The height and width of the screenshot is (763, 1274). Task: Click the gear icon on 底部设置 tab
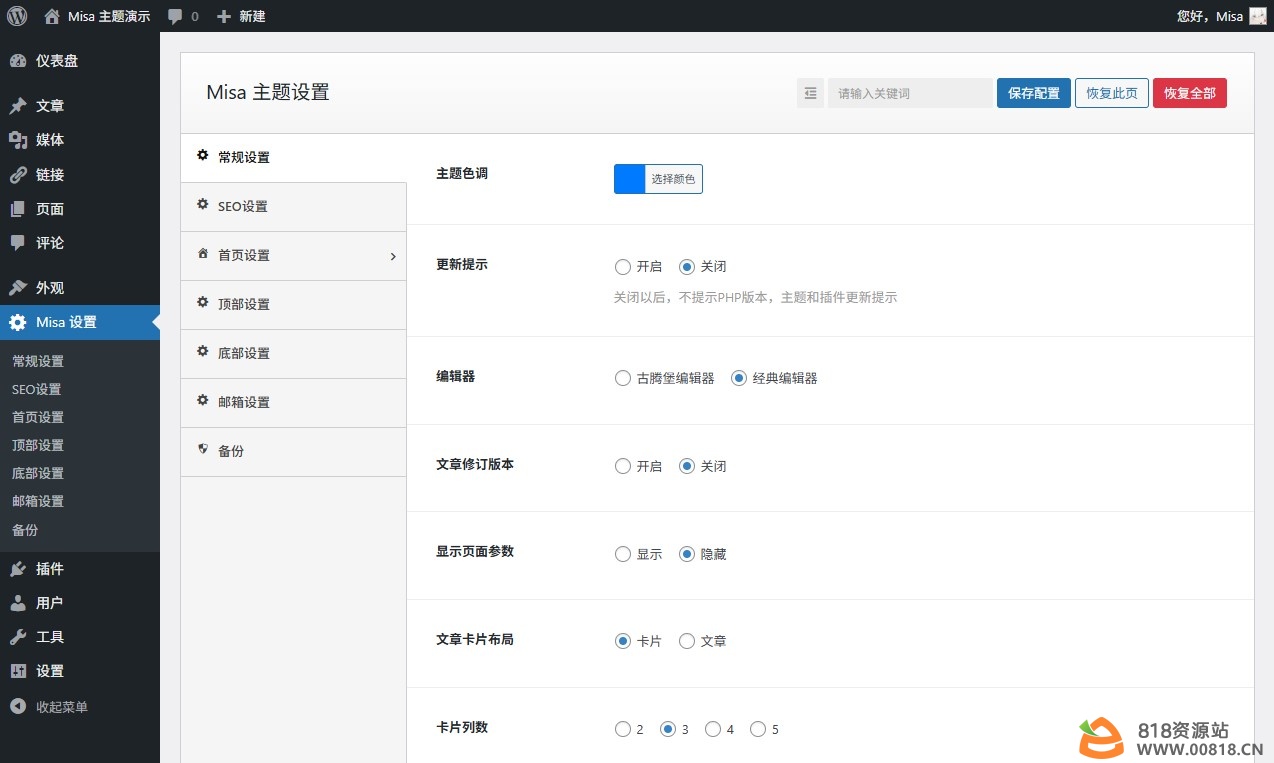click(x=203, y=351)
